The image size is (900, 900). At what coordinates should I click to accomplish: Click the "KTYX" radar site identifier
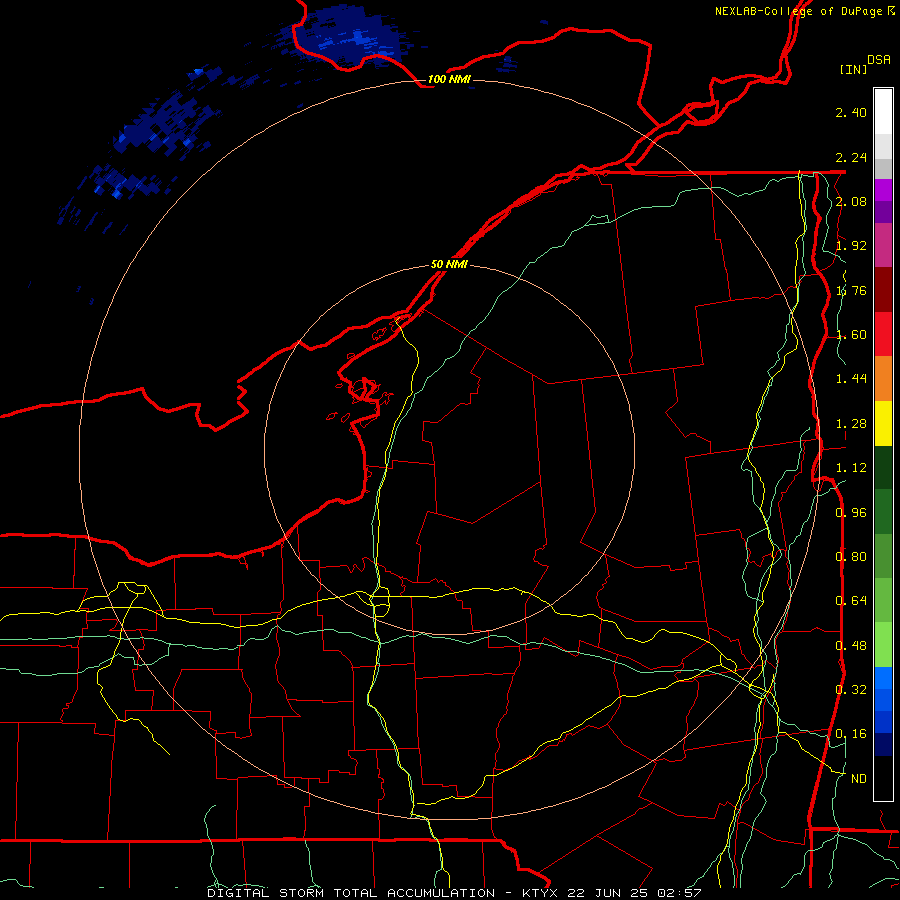tap(540, 893)
